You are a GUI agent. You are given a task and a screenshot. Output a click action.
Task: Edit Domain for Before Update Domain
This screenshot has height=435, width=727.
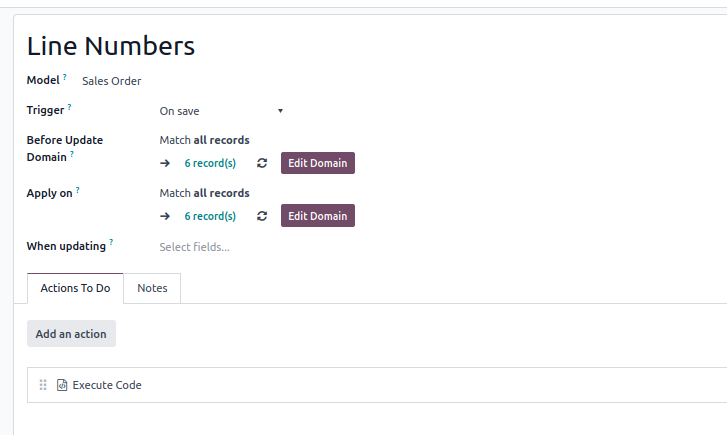pos(318,163)
